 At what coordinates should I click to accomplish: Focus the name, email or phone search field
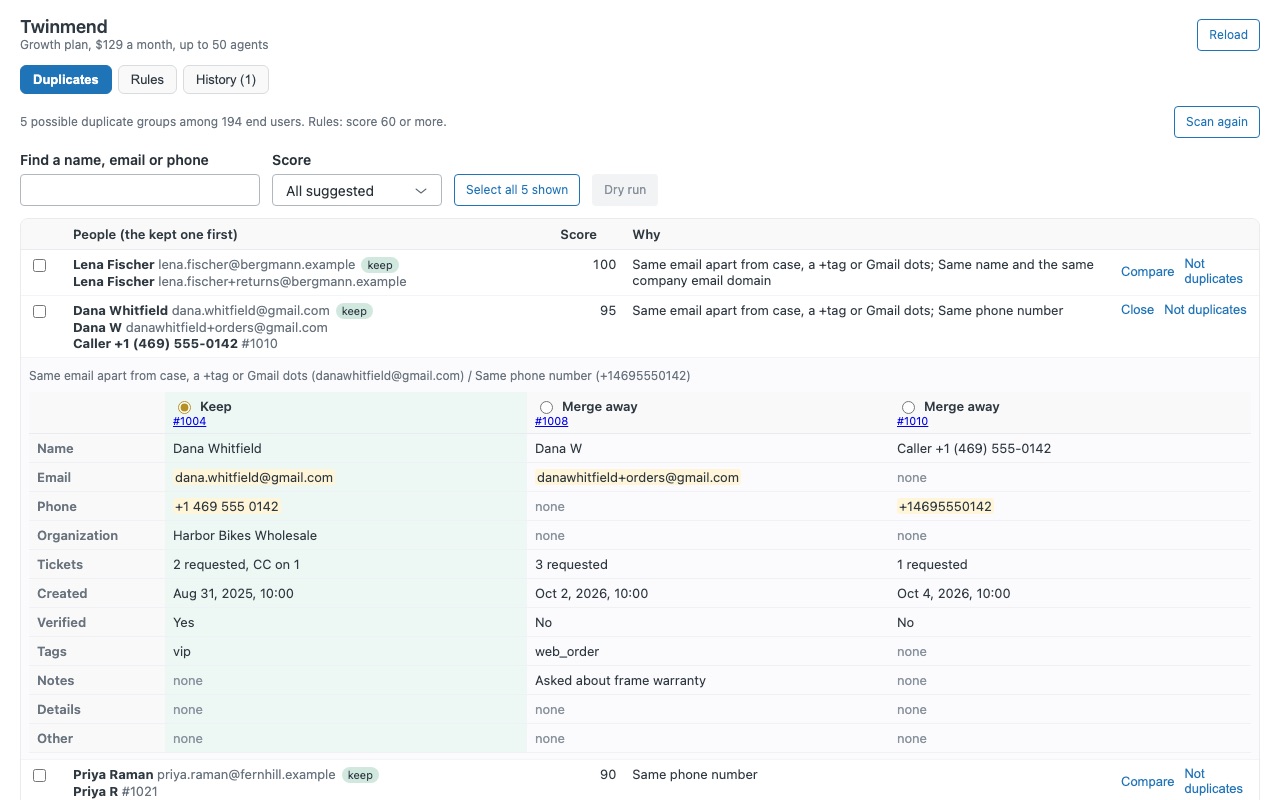pyautogui.click(x=140, y=190)
